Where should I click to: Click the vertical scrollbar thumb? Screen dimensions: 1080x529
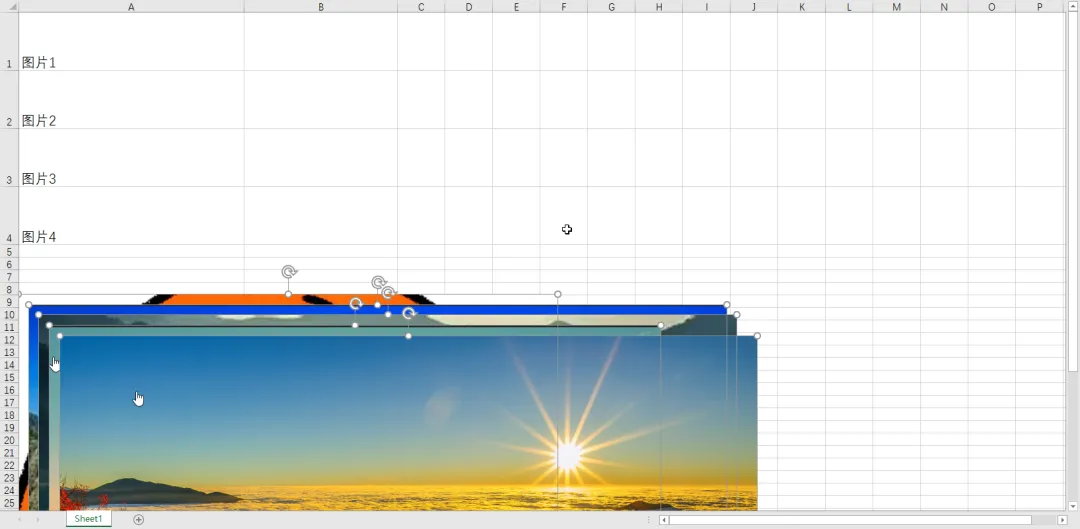coord(1073,191)
